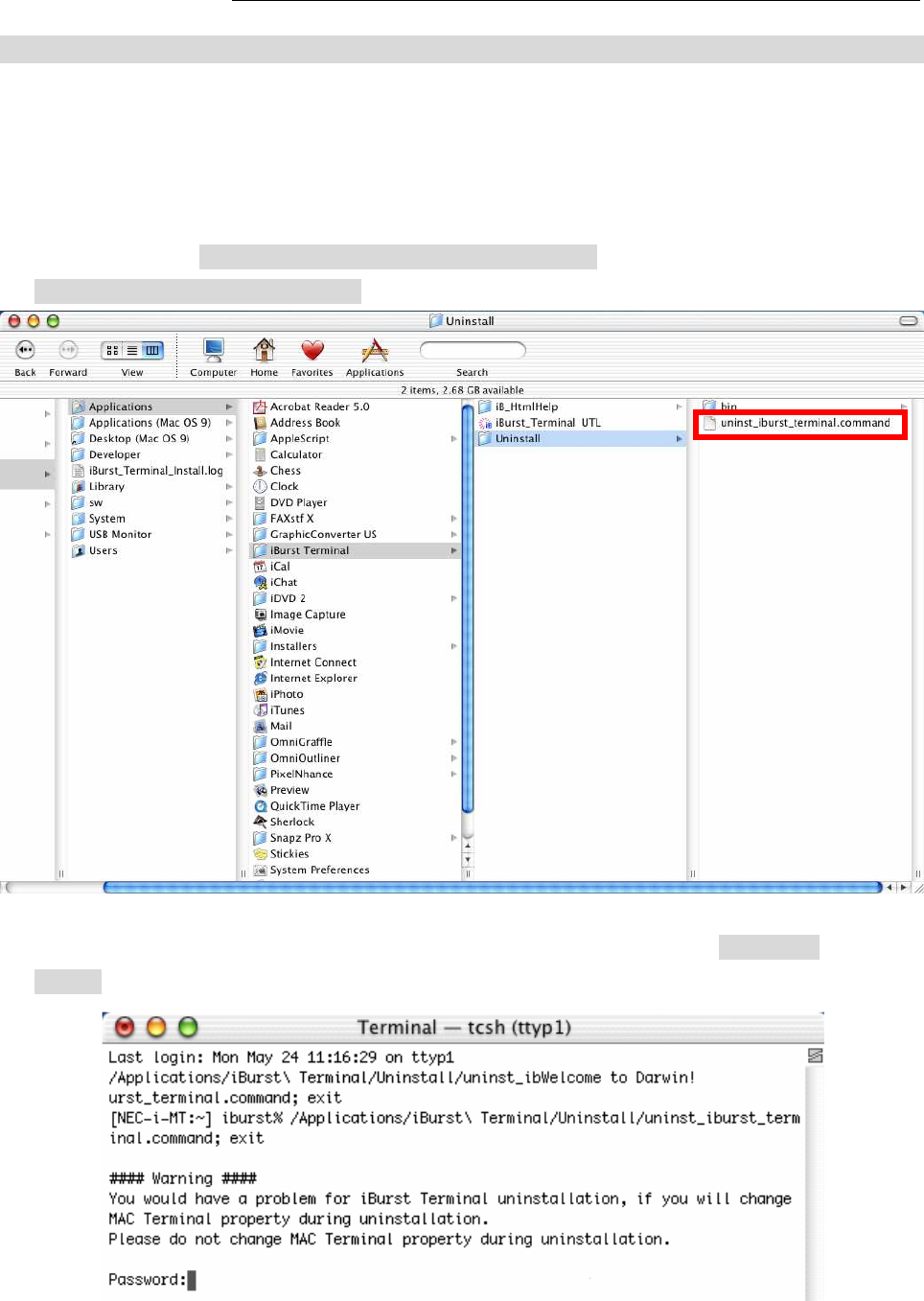Expand the iBurst Terminal row arrow
Viewport: 924px width, 1301px height.
(x=454, y=551)
